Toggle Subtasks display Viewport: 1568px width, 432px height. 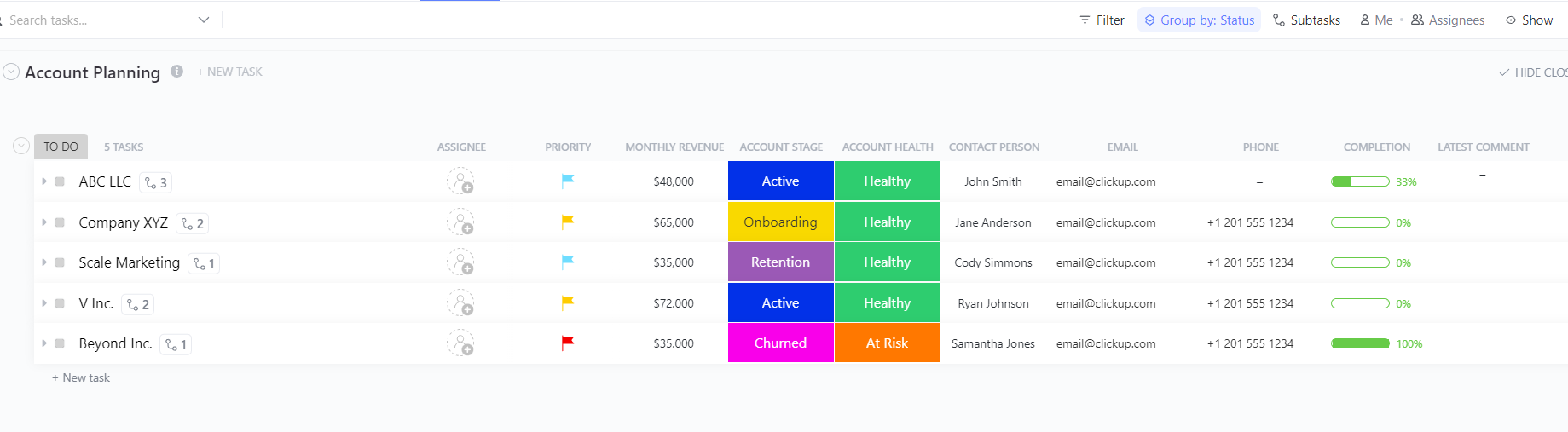[1306, 20]
